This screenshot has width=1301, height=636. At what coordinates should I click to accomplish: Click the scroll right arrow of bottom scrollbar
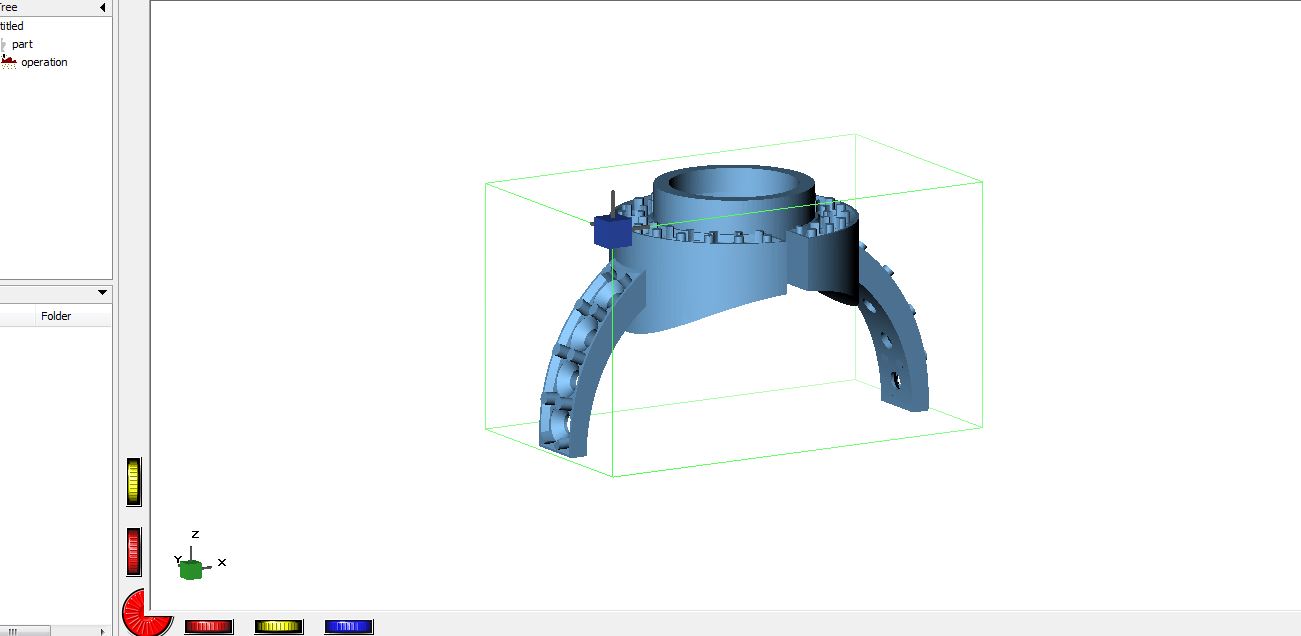point(103,631)
